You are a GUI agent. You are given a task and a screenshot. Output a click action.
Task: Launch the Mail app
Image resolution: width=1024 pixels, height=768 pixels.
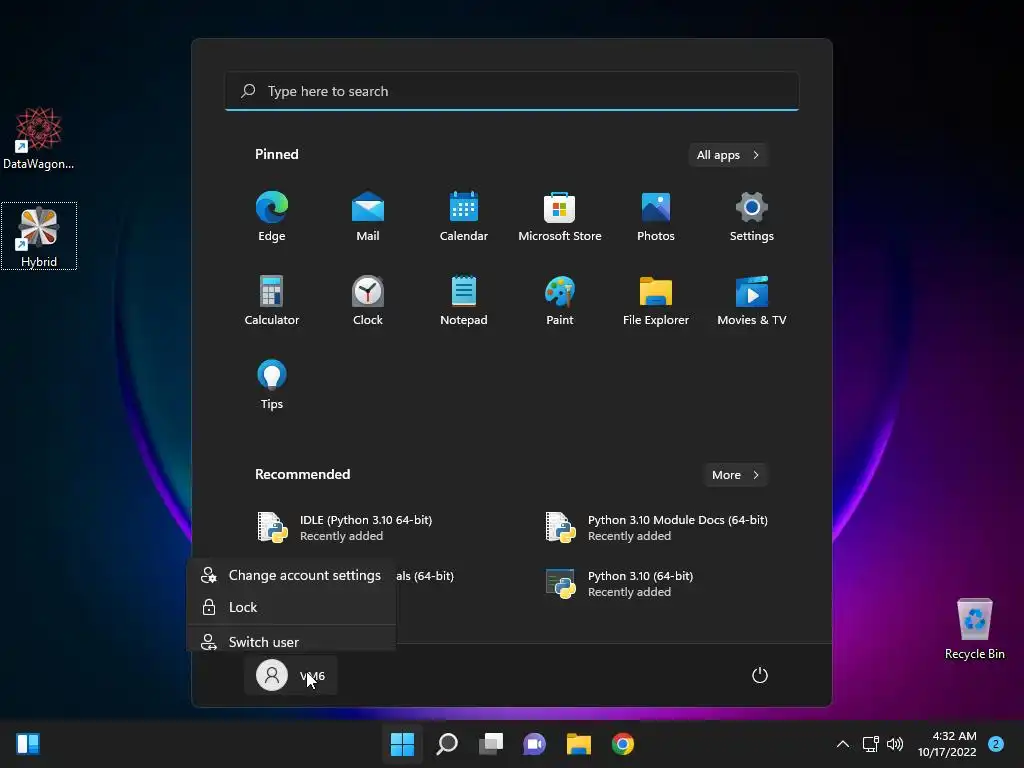point(368,217)
